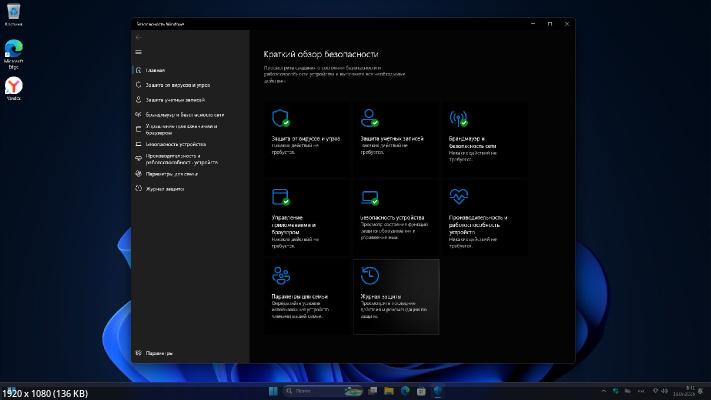Viewport: 711px width, 400px height.
Task: Toggle the hamburger navigation menu
Action: tap(139, 52)
